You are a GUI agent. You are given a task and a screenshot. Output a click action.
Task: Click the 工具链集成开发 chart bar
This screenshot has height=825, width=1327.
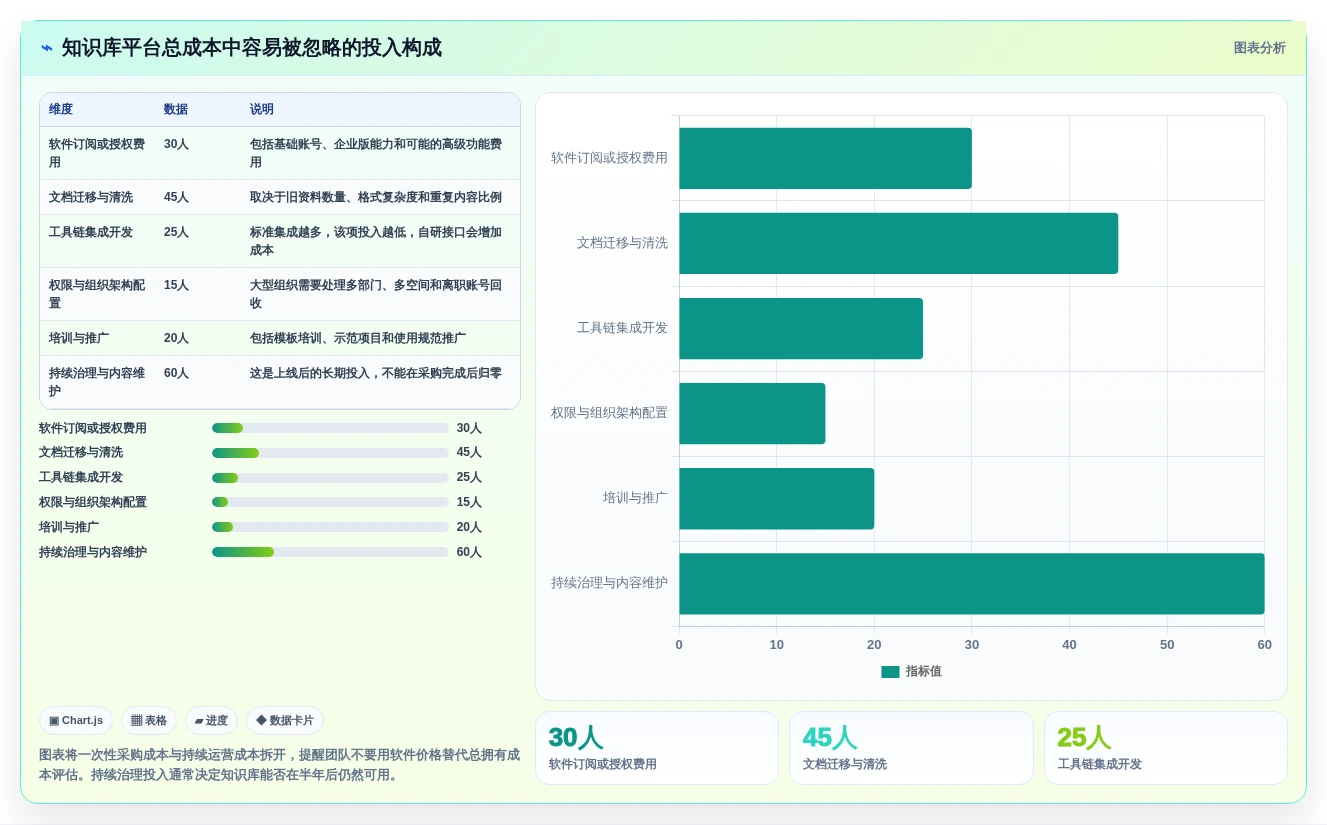(801, 328)
